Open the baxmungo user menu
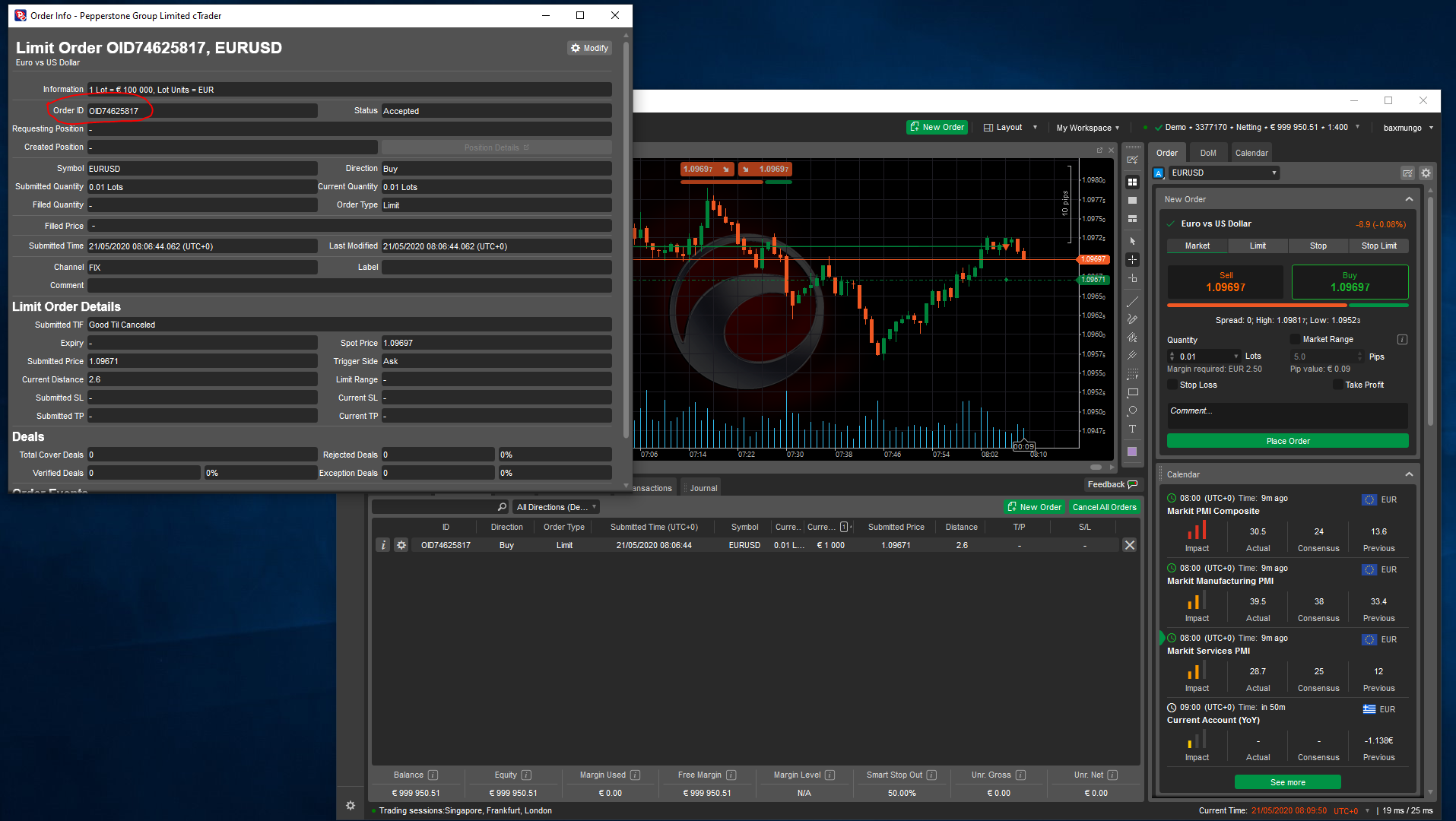1456x821 pixels. click(x=1408, y=128)
